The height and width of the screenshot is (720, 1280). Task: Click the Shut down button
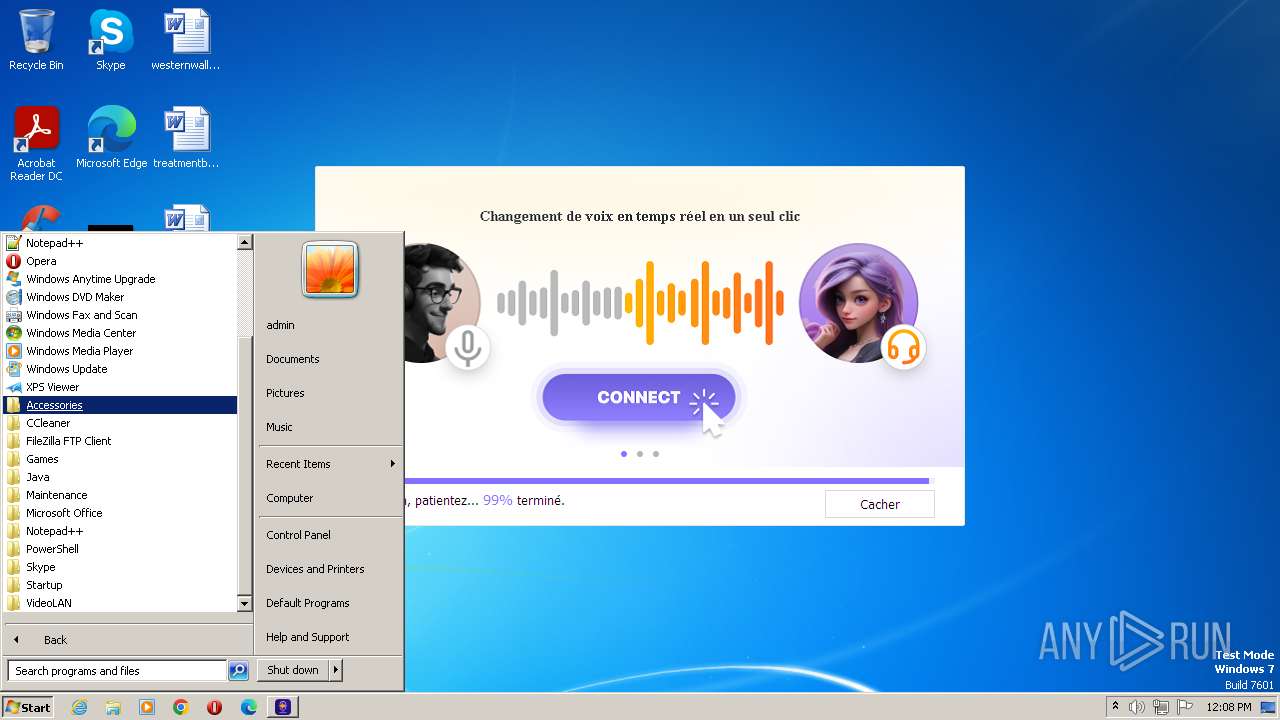pyautogui.click(x=293, y=670)
